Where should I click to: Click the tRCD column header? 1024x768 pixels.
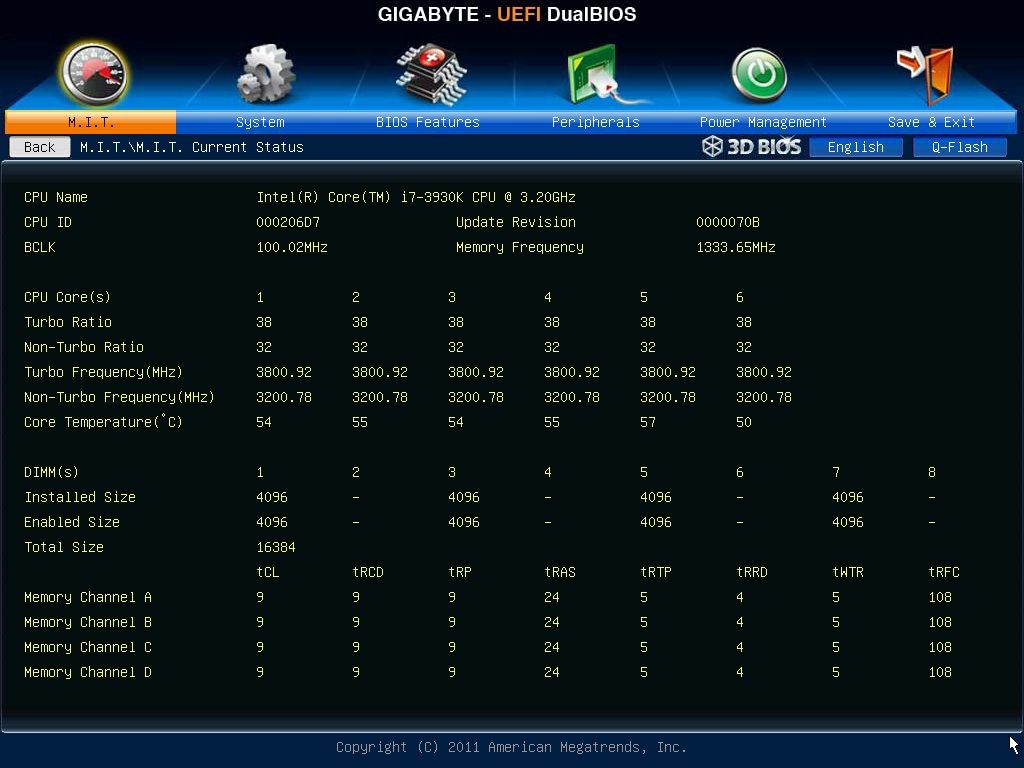tap(368, 572)
